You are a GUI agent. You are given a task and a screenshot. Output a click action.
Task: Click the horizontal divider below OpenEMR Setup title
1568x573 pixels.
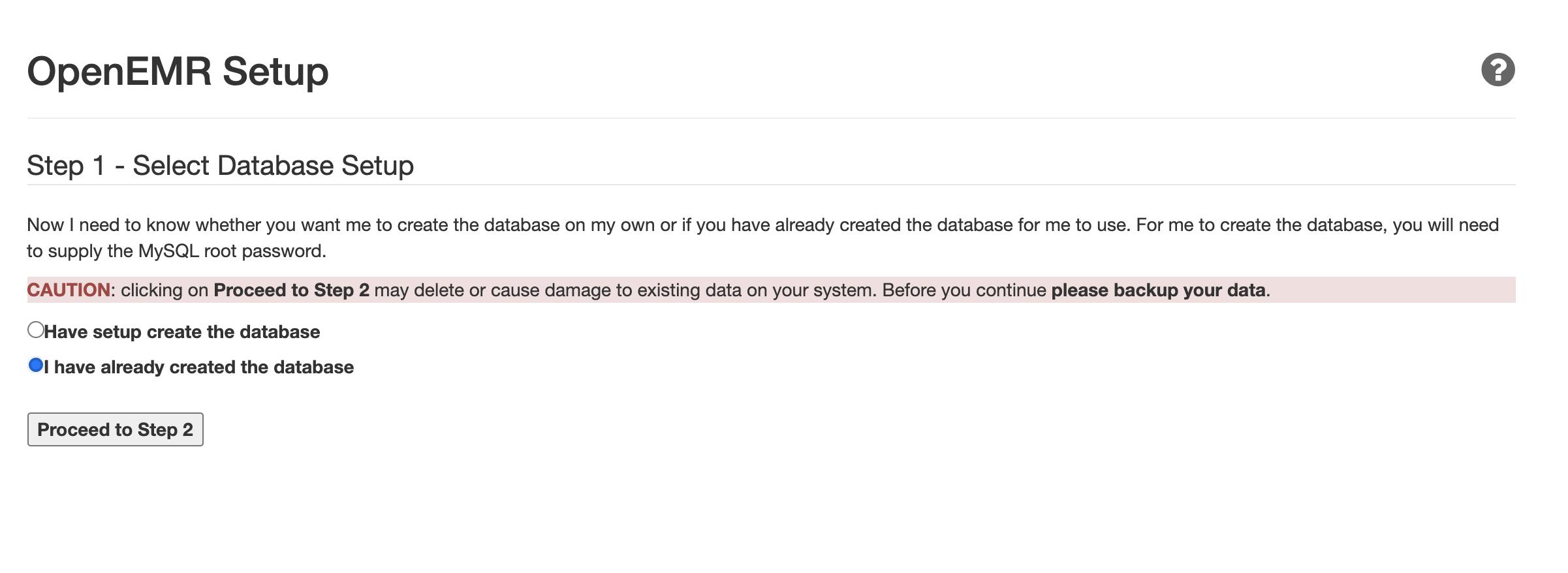click(770, 118)
